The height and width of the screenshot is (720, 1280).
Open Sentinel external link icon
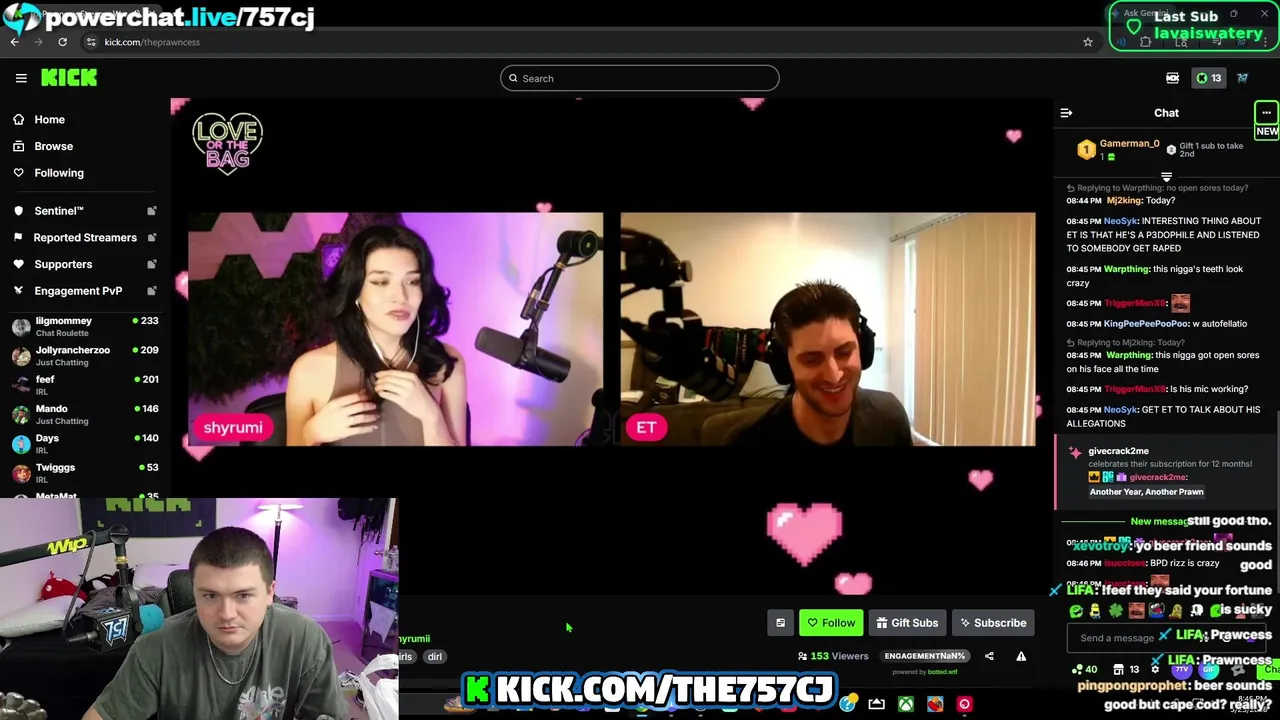click(x=152, y=211)
